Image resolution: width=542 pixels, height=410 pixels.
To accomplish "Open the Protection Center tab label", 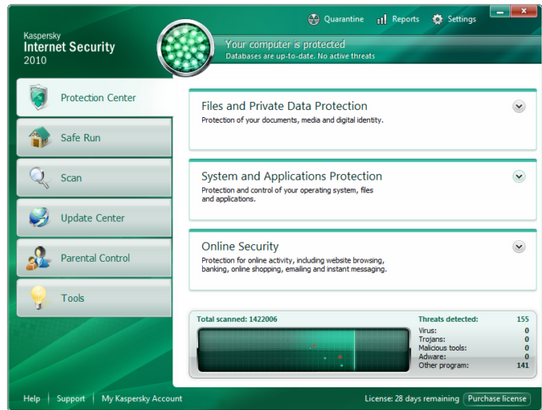I will point(98,98).
